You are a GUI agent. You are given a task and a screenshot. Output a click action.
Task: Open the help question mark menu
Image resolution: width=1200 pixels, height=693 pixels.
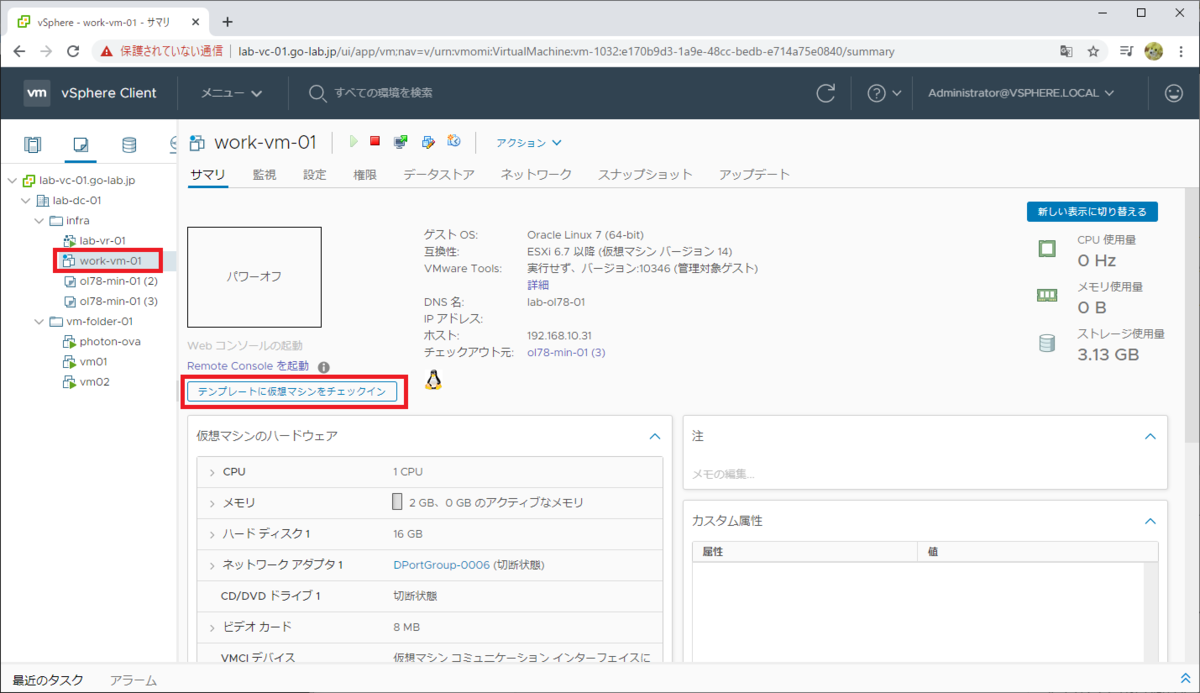pyautogui.click(x=884, y=93)
